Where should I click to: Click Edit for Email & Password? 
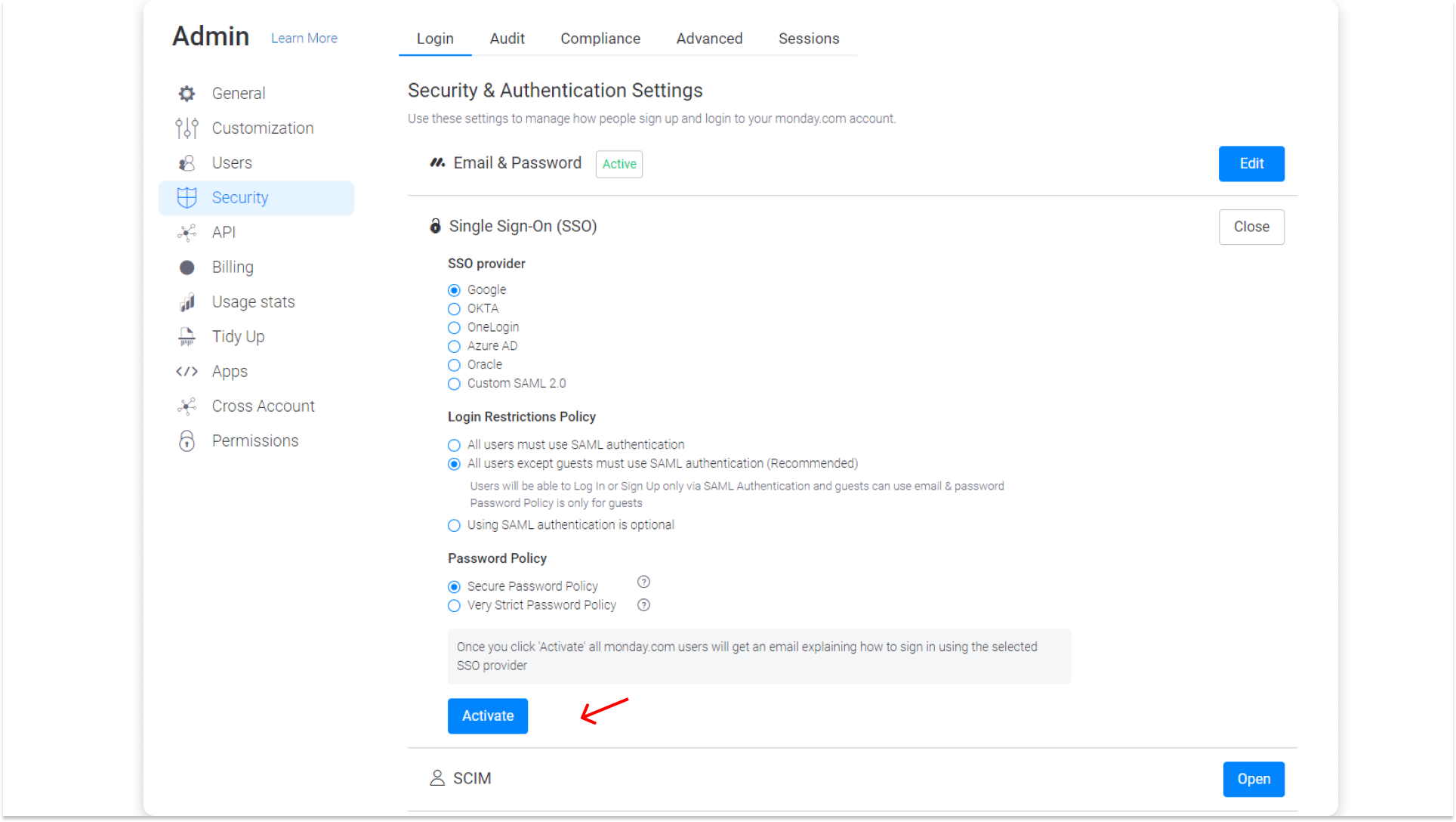1251,164
